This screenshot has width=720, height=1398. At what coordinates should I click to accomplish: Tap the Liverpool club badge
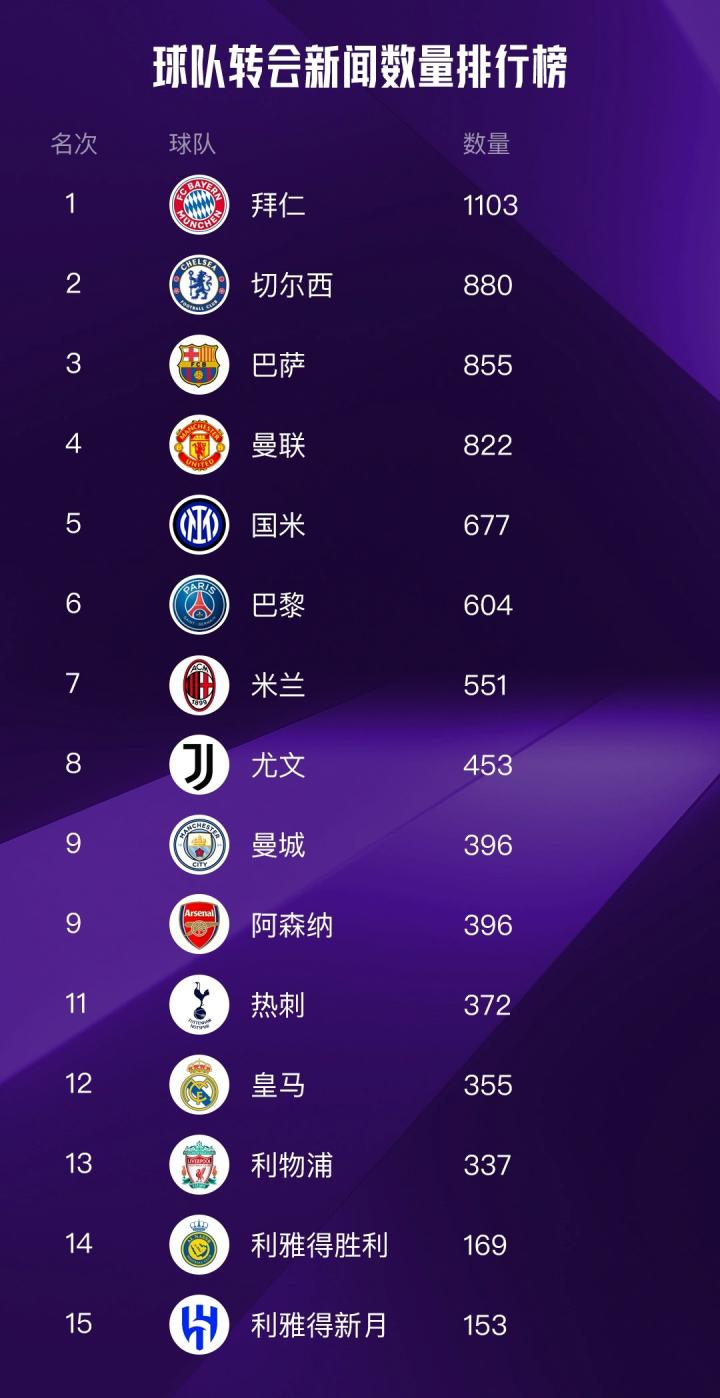pos(199,1165)
